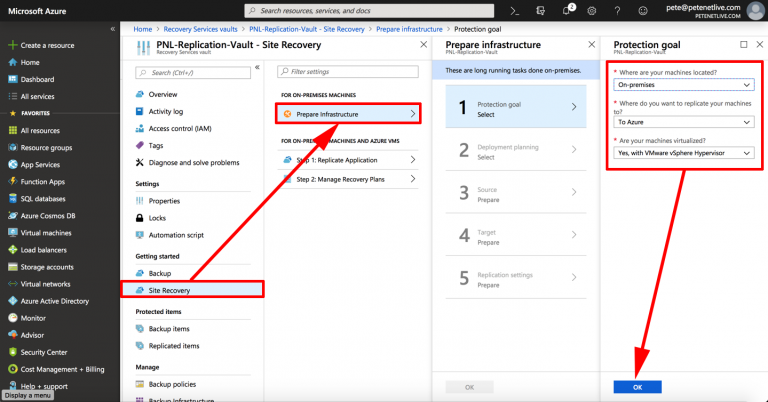Select step 1 Protection goal
Screen dimensions: 768x402
[x=516, y=107]
